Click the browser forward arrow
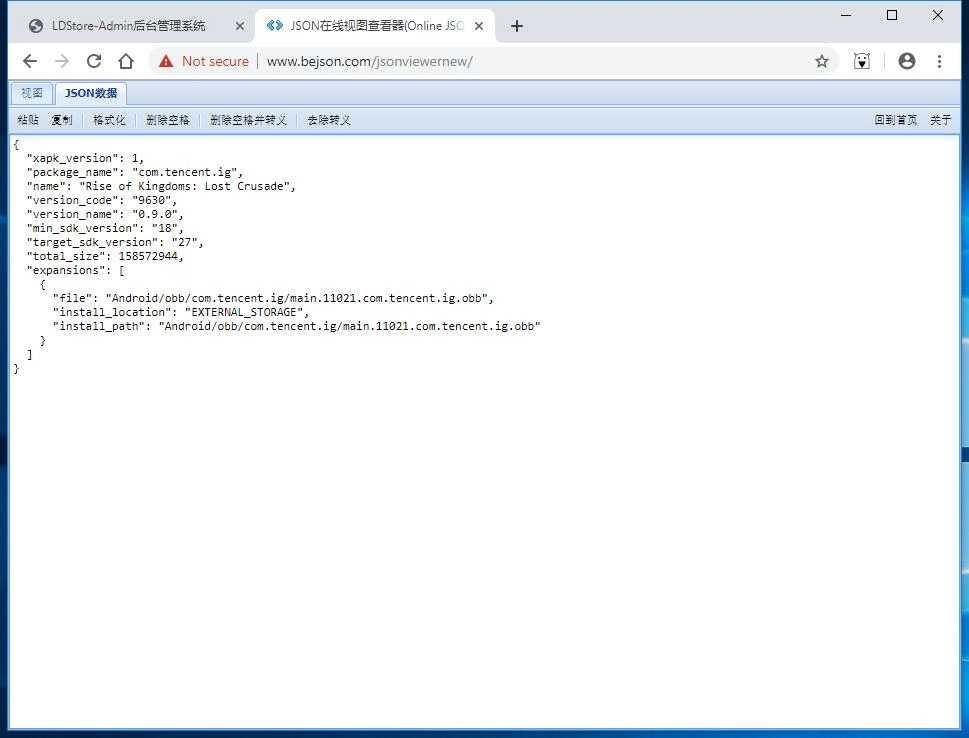 coord(62,61)
